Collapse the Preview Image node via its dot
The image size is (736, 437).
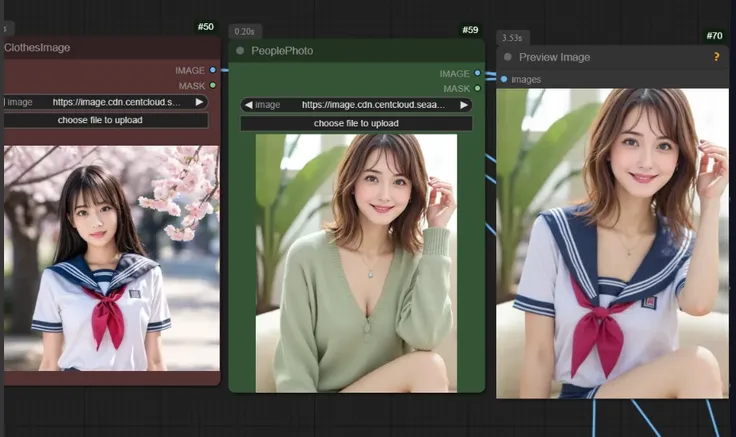[x=508, y=58]
